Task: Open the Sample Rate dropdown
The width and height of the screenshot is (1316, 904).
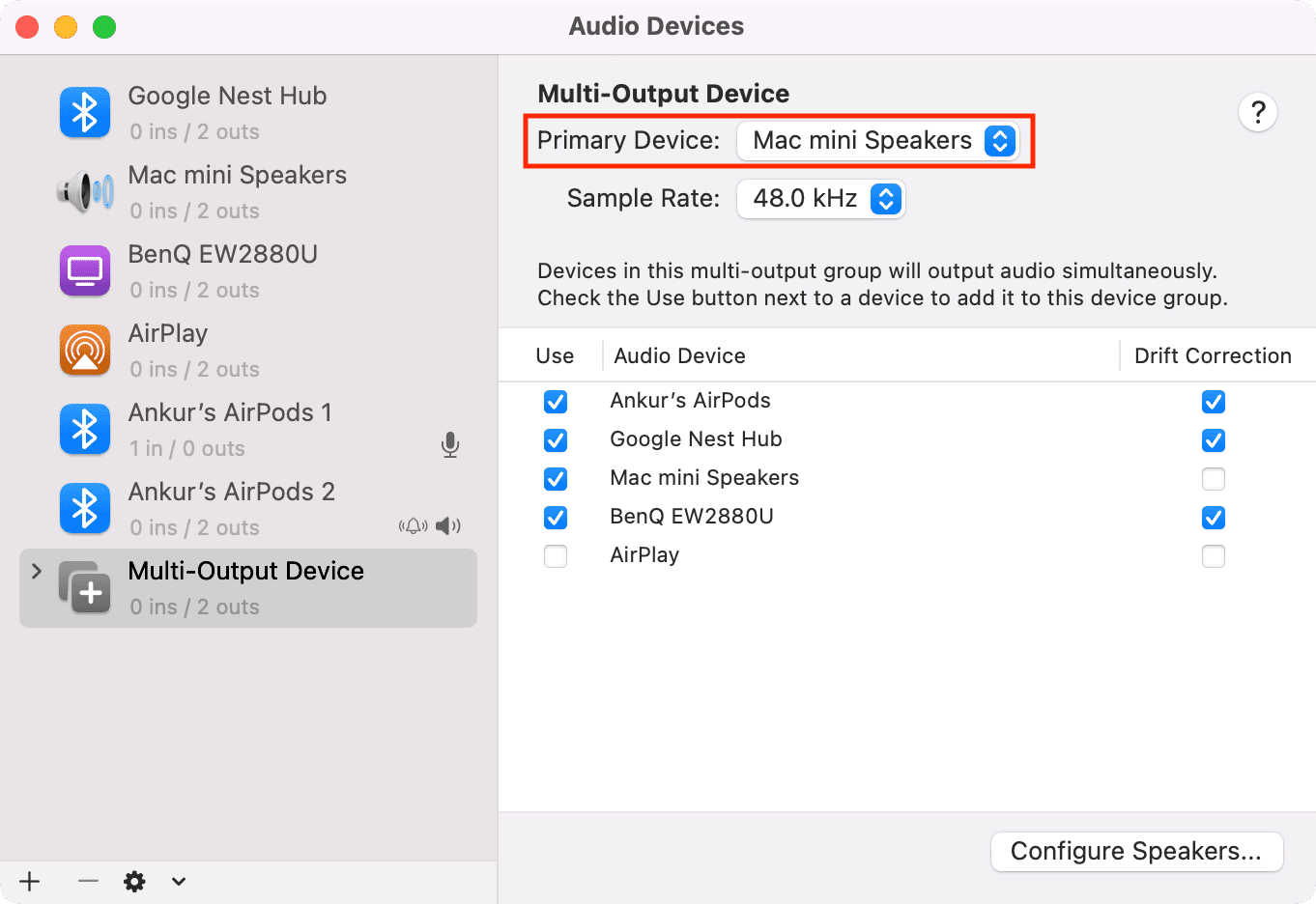Action: [821, 199]
